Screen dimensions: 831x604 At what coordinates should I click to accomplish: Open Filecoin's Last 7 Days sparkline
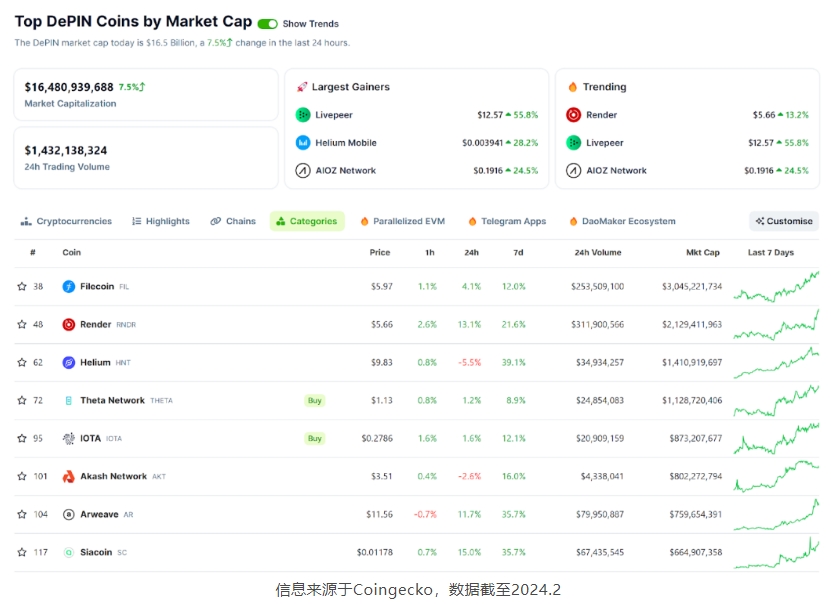(x=776, y=287)
